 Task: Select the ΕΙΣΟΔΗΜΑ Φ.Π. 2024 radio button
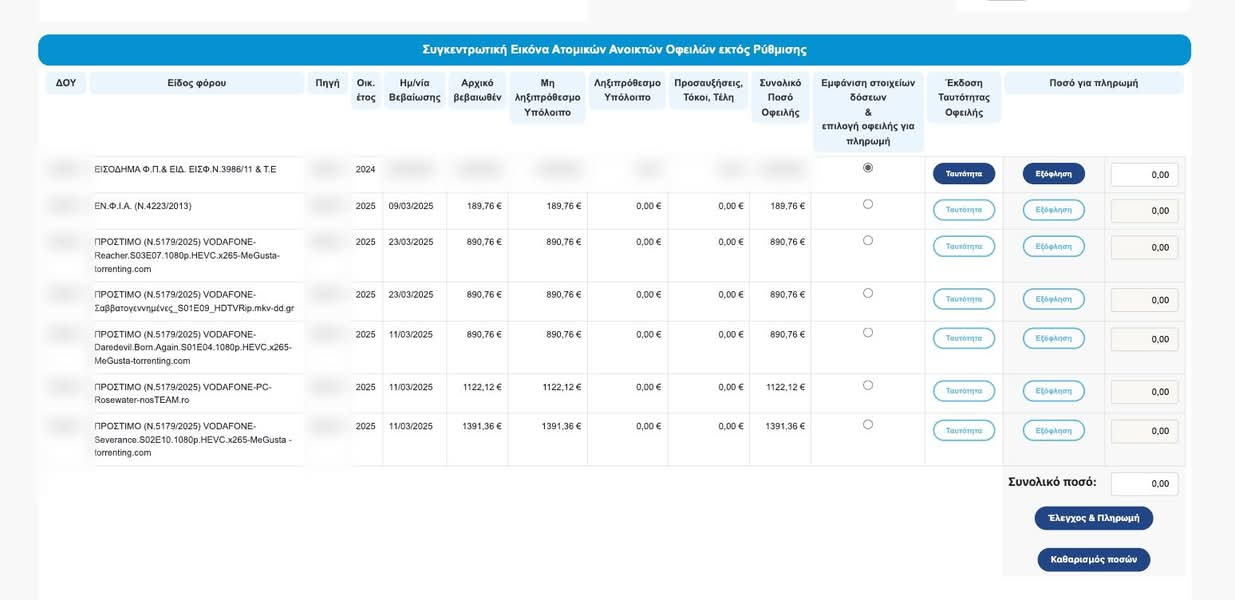(867, 168)
